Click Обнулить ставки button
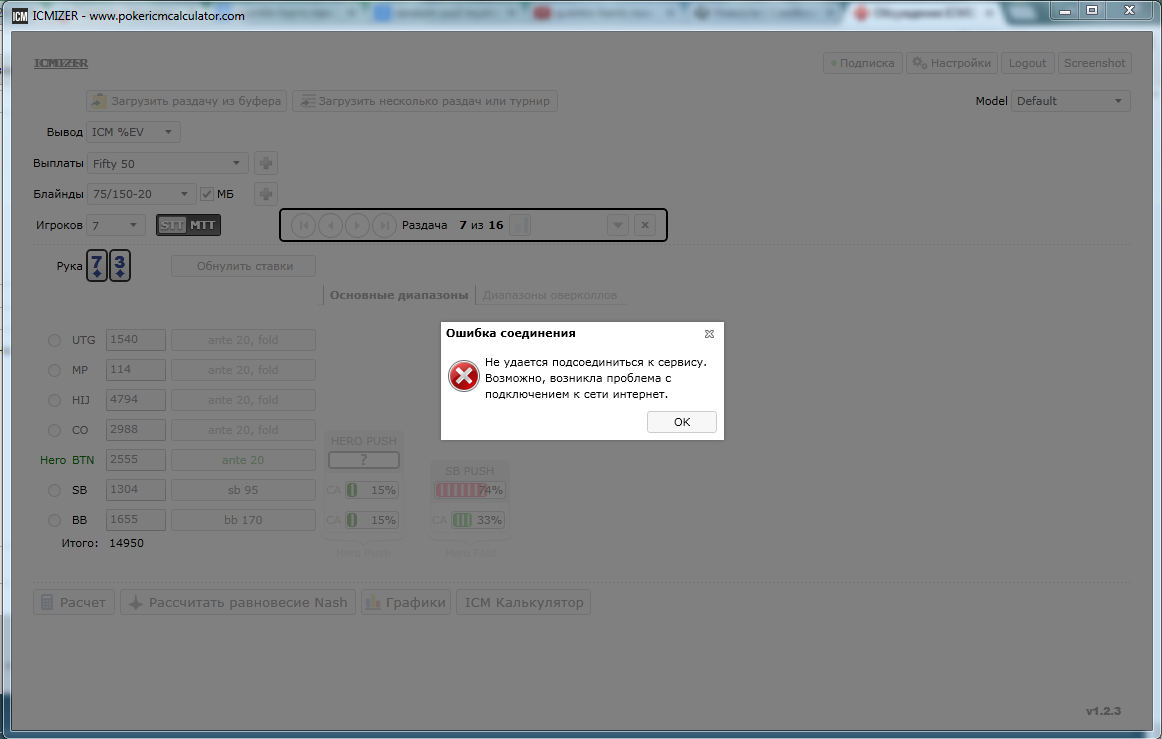Viewport: 1162px width, 739px height. point(244,266)
